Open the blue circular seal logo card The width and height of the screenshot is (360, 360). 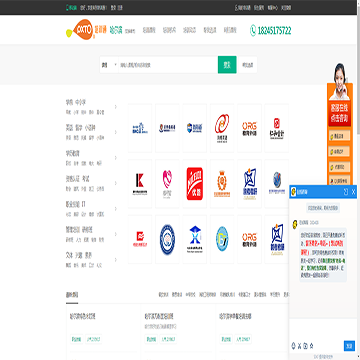click(x=167, y=239)
